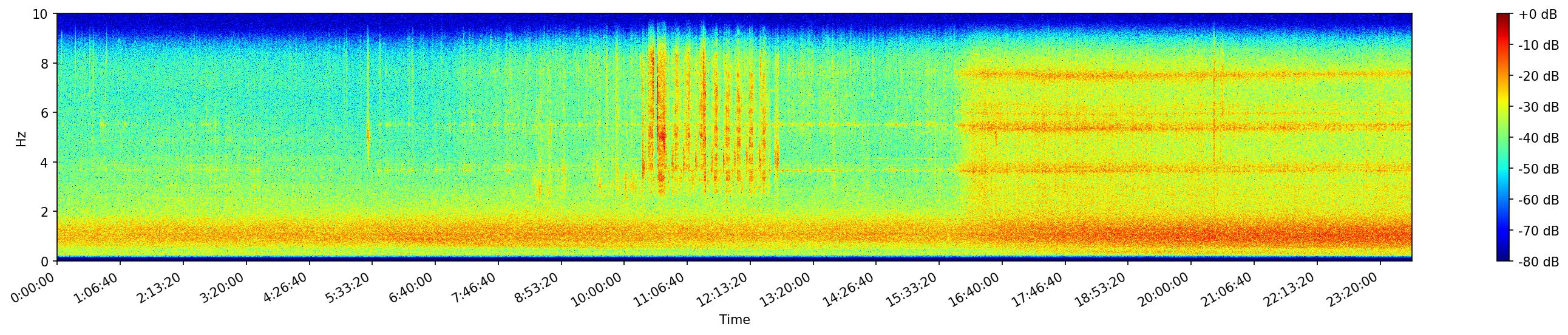Click the 4 Hz frequency tick label
The image size is (1568, 335).
pyautogui.click(x=46, y=162)
